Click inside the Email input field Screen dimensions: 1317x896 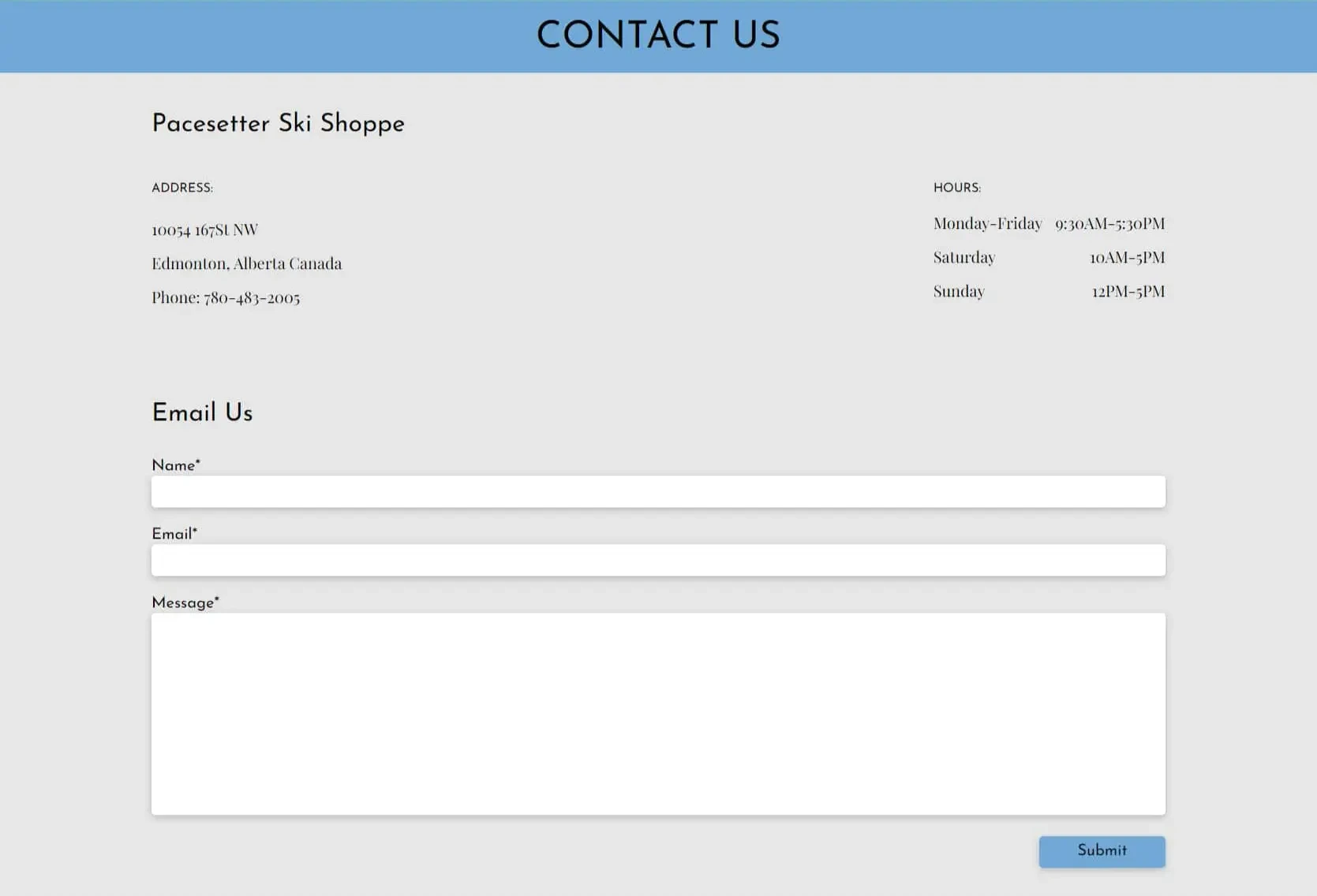(658, 559)
